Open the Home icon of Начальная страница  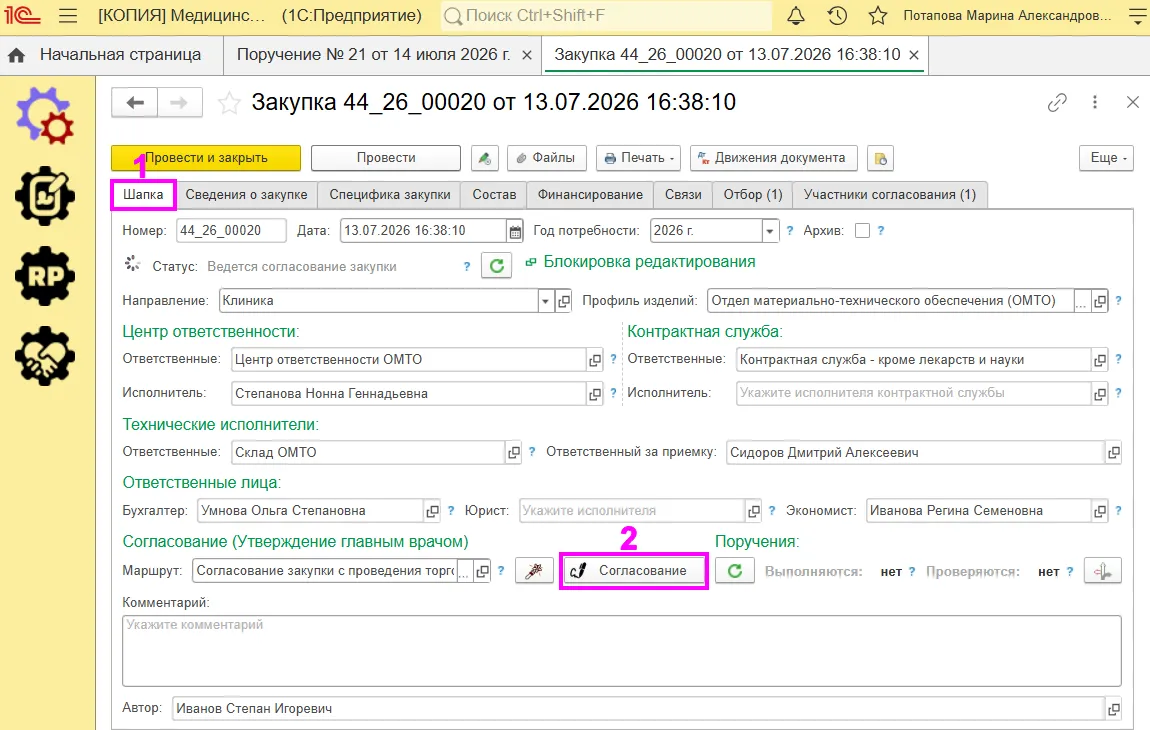click(x=16, y=55)
